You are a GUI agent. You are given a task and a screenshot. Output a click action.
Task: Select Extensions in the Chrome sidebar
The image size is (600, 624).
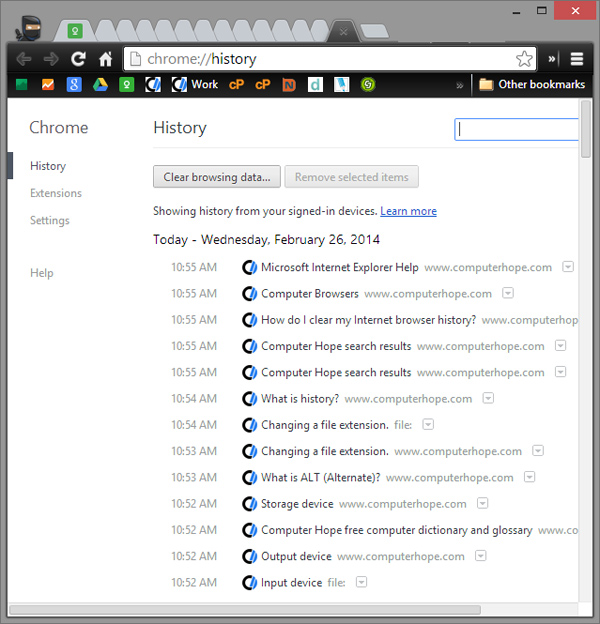tap(56, 193)
